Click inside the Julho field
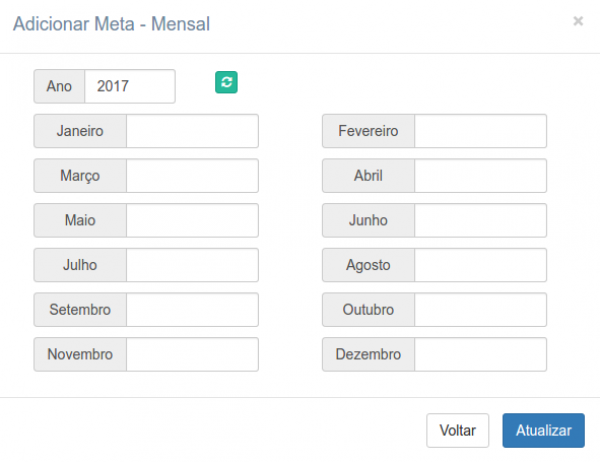The image size is (600, 462). coord(192,265)
